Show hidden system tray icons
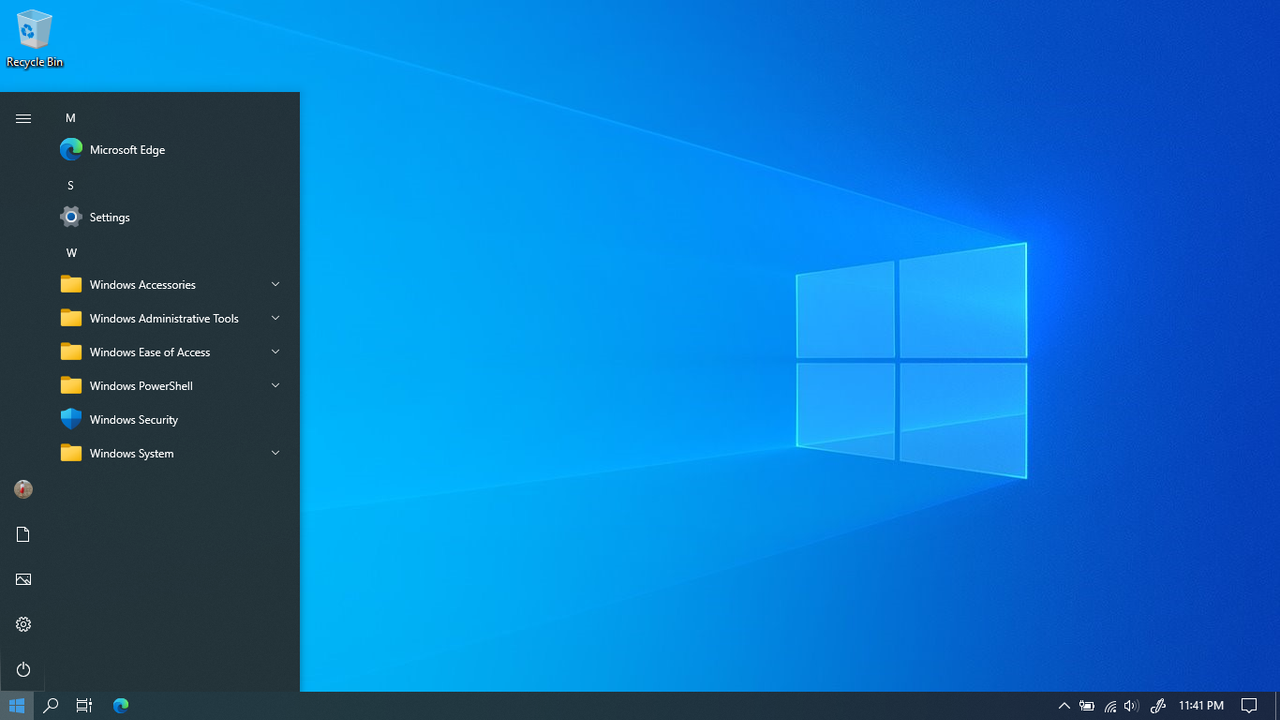Screen dimensions: 1280x720 click(1064, 706)
